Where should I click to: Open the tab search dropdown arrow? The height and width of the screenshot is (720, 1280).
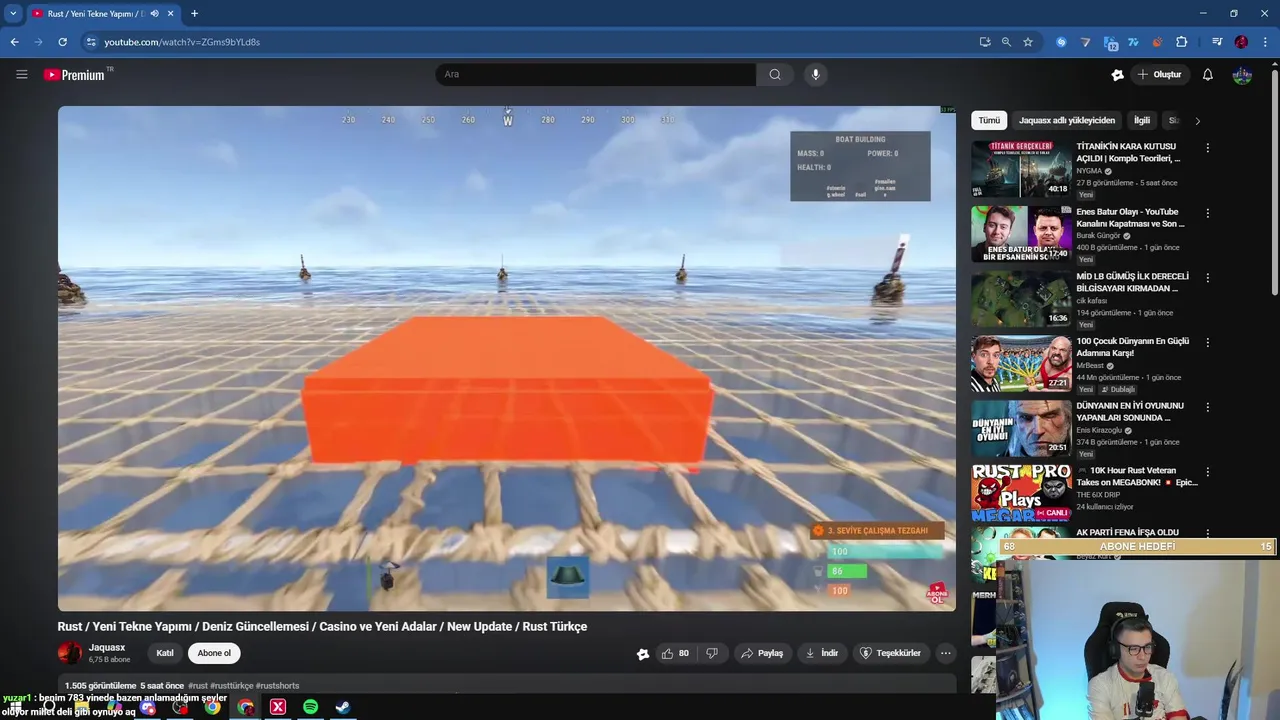13,13
